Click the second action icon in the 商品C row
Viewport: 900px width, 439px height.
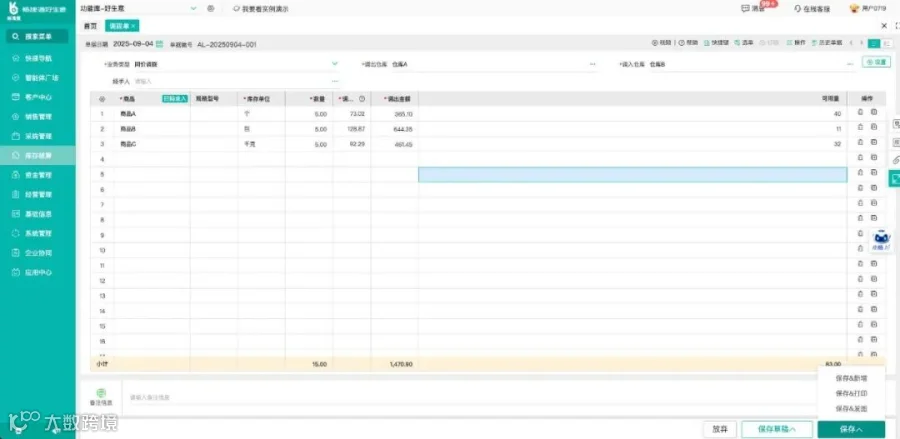click(x=874, y=142)
